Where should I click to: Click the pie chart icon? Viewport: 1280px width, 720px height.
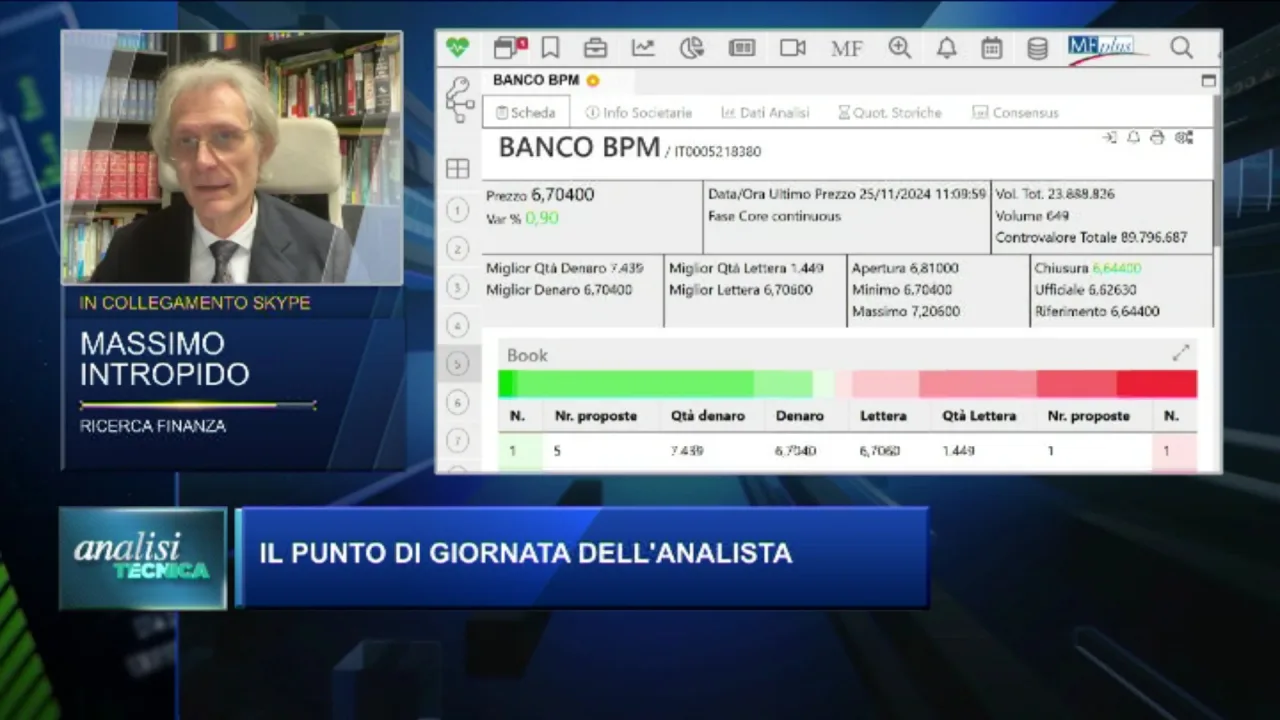pos(692,47)
